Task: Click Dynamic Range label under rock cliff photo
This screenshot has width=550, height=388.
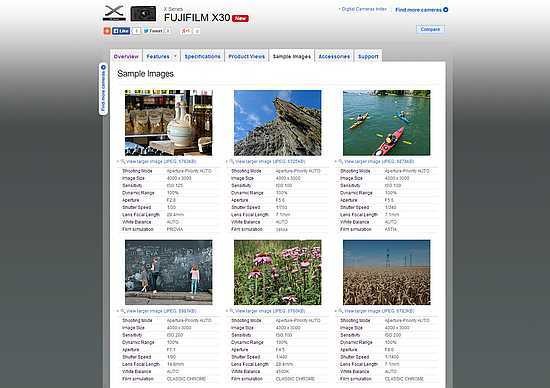Action: pyautogui.click(x=247, y=193)
